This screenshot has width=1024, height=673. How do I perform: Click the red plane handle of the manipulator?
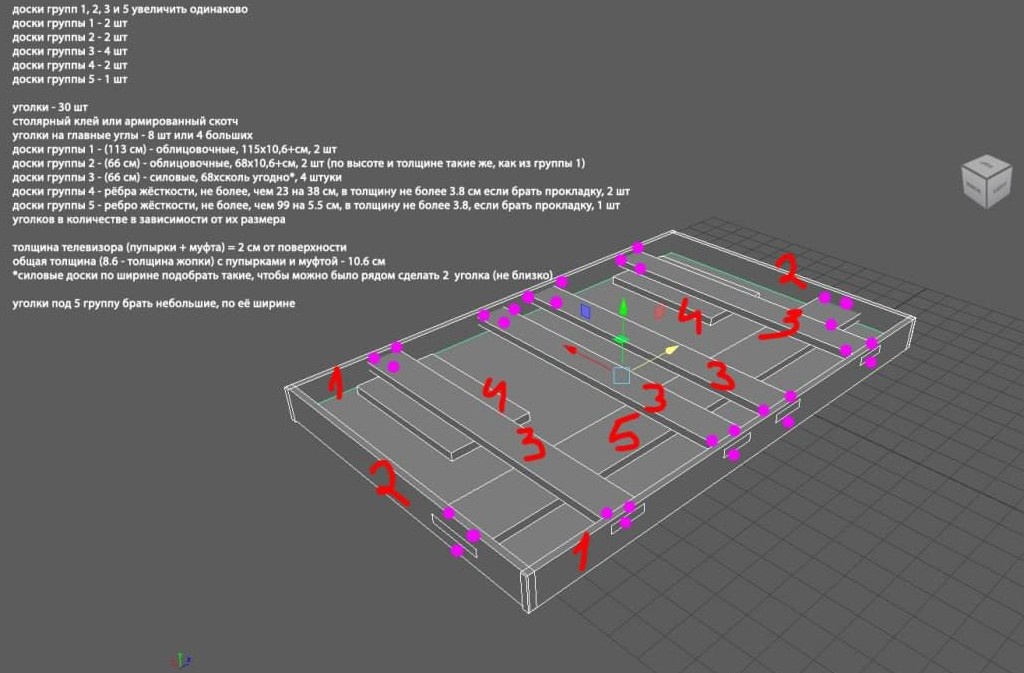(x=660, y=313)
